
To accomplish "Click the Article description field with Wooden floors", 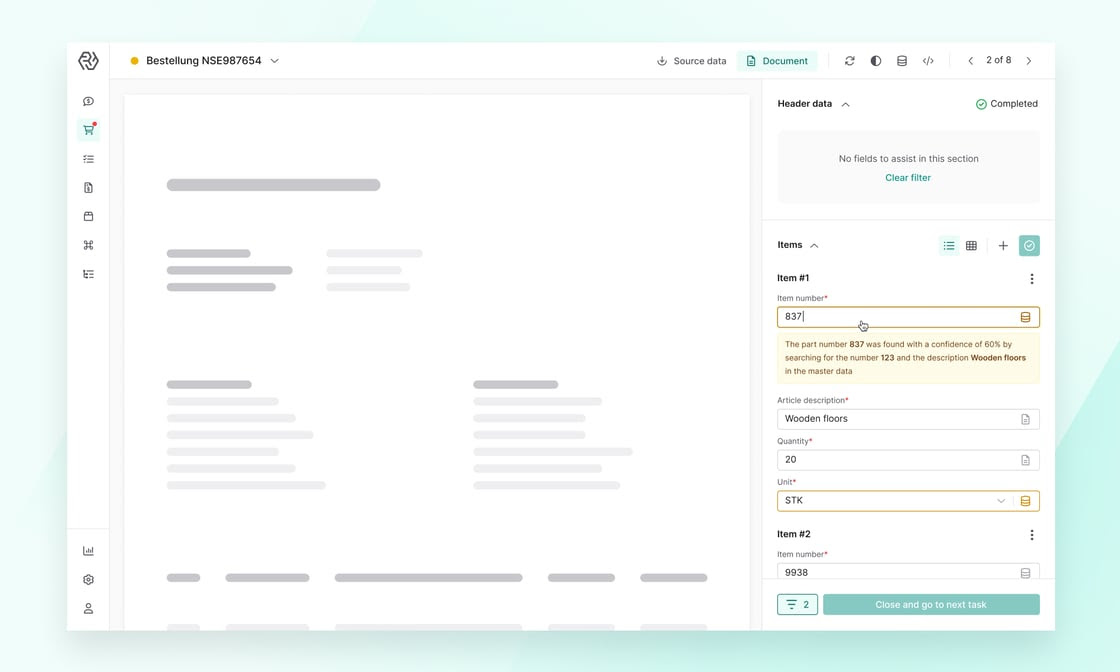I will (908, 419).
